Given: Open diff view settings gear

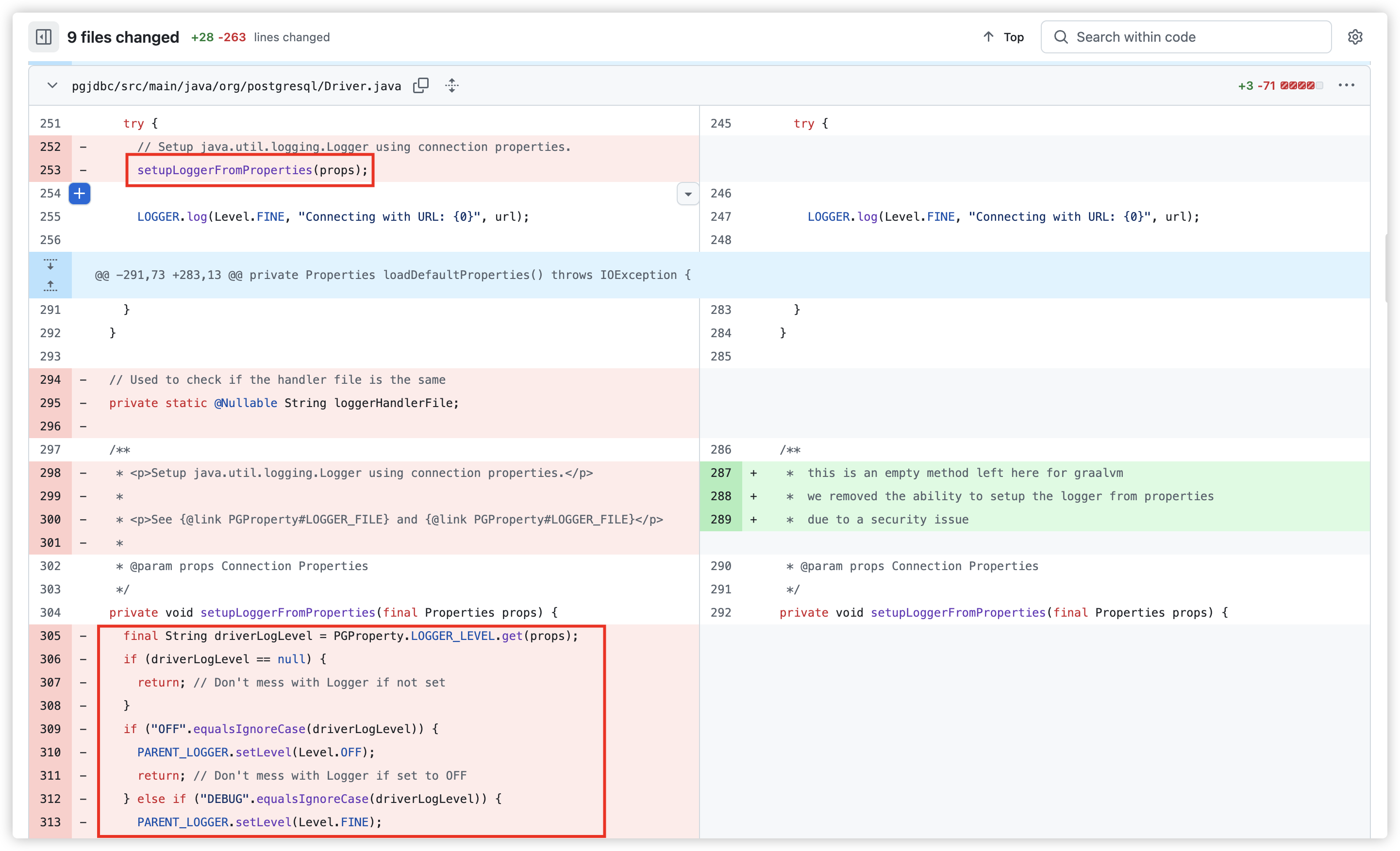Looking at the screenshot, I should pos(1354,37).
